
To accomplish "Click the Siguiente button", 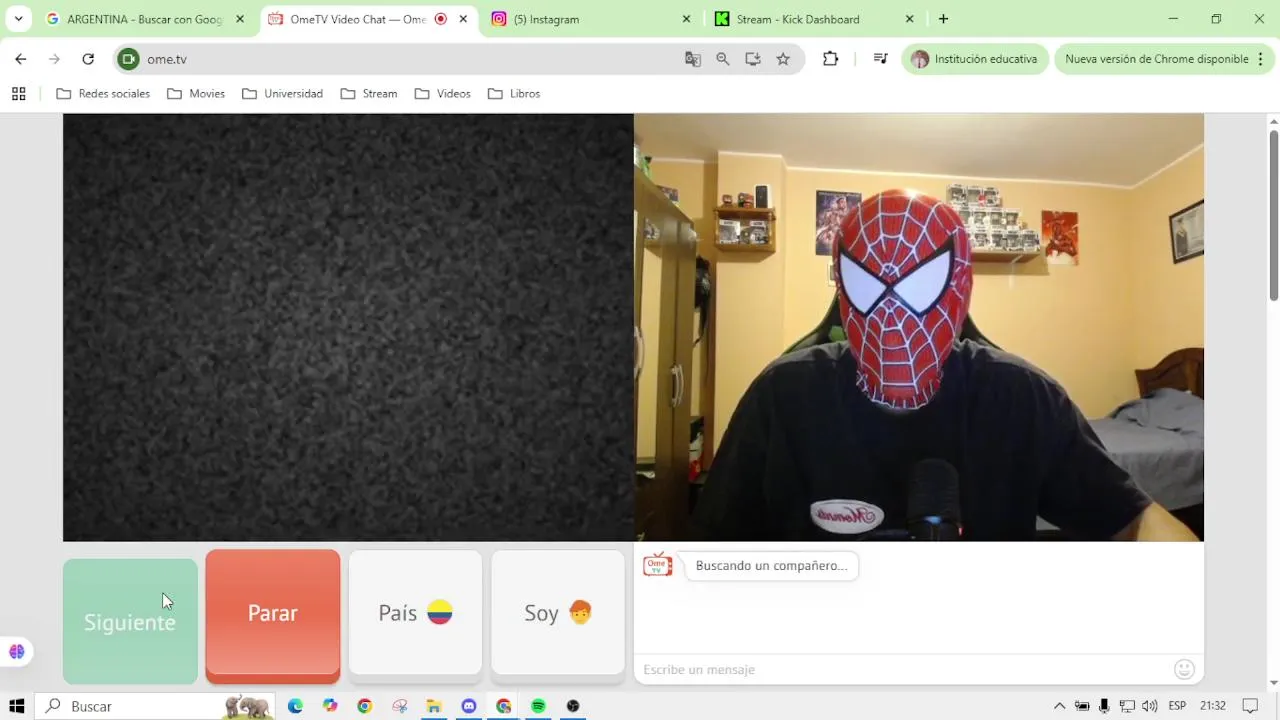I will [130, 621].
